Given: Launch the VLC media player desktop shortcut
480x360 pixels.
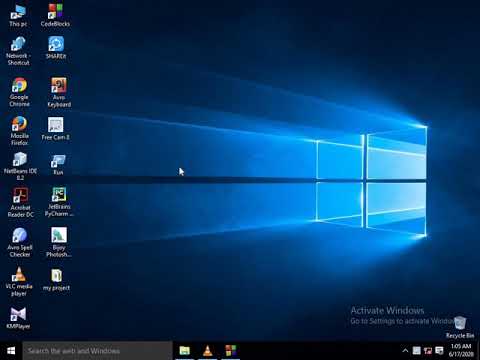Looking at the screenshot, I should point(19,282).
